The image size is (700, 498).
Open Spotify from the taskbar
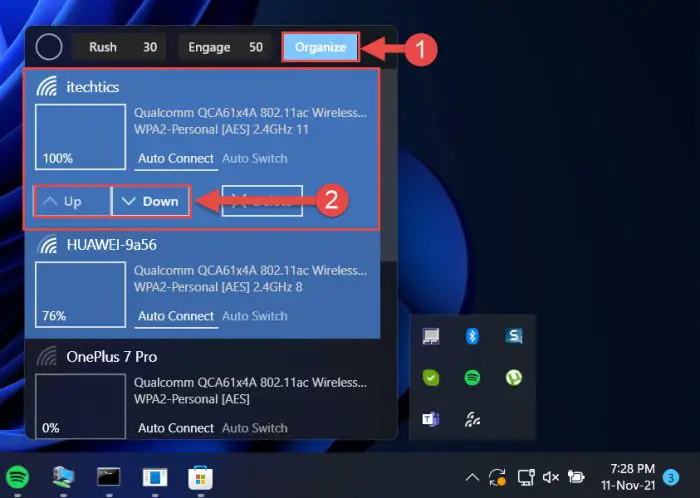coord(17,477)
